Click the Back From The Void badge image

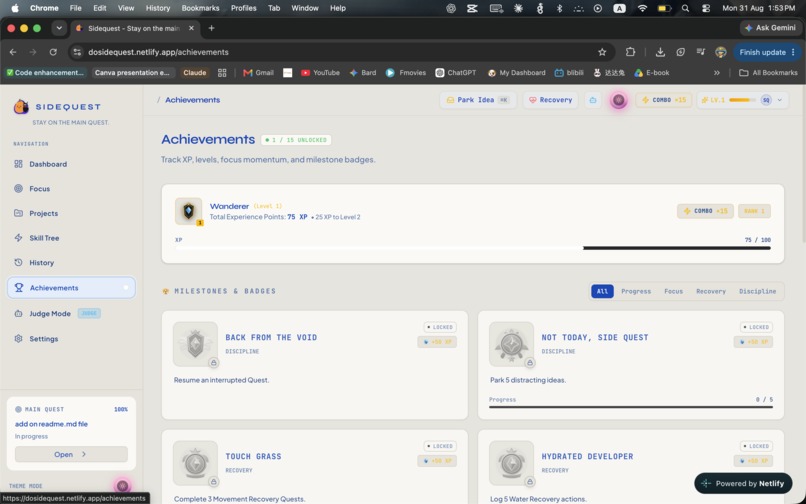[x=195, y=344]
